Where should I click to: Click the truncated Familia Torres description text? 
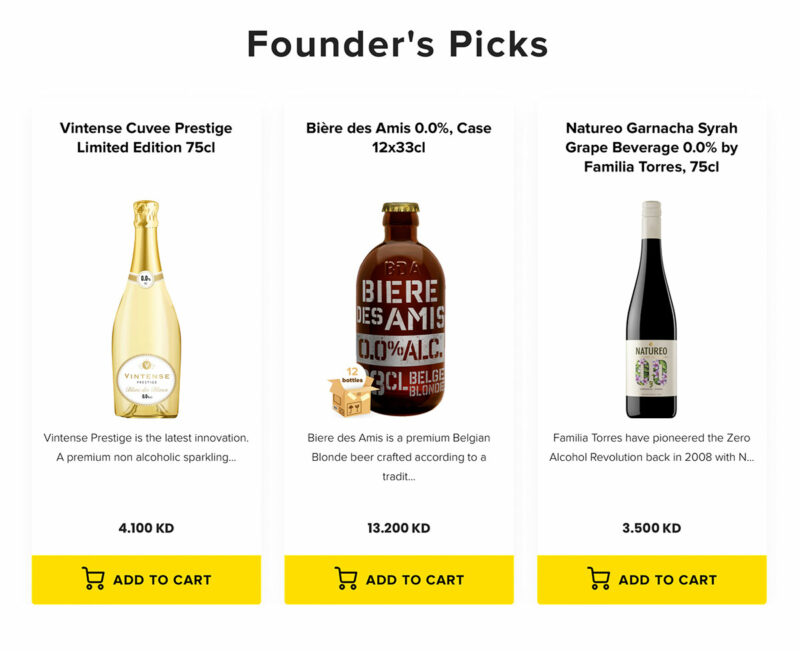tap(651, 449)
